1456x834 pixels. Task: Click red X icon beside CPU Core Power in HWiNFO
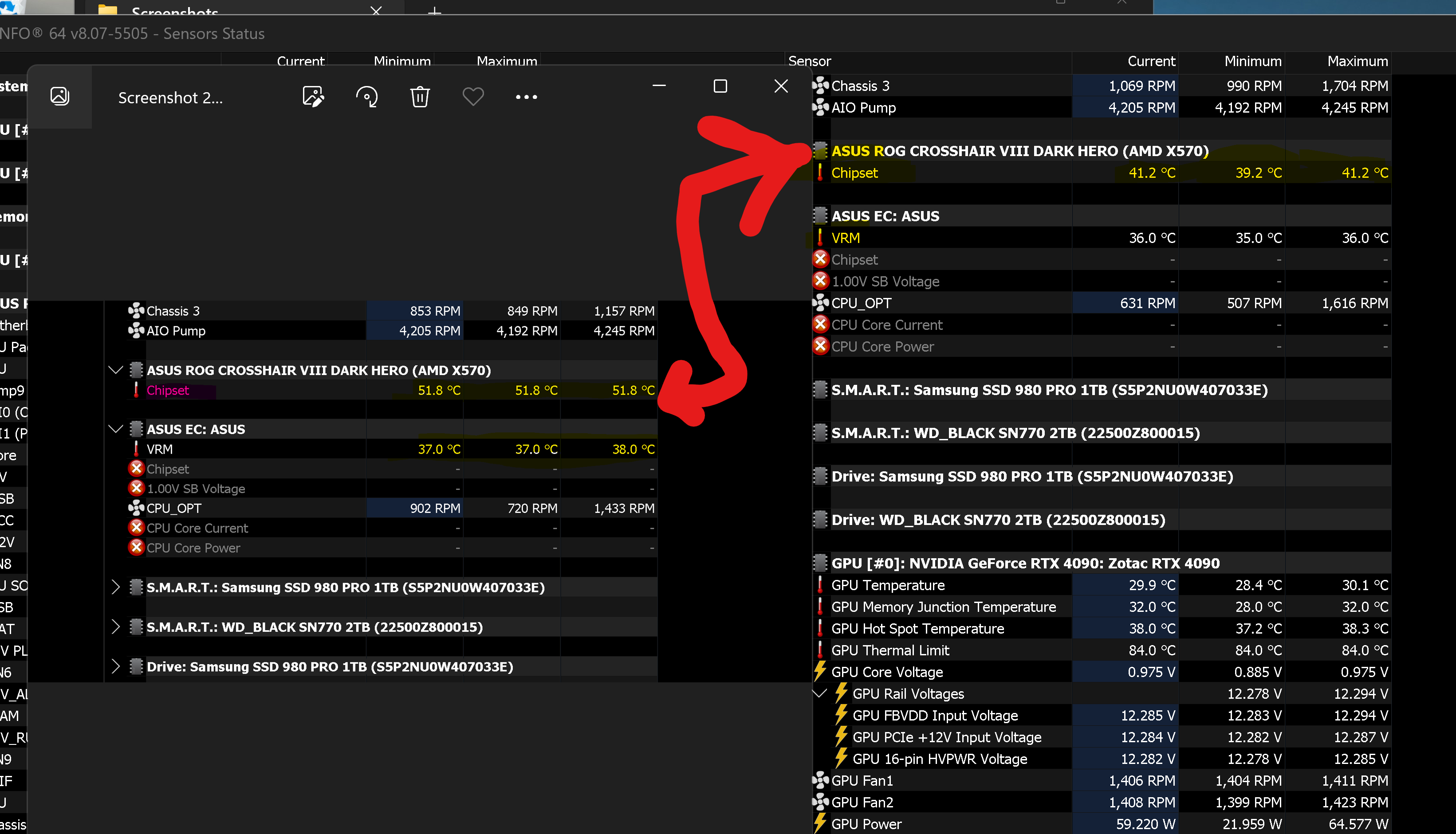point(821,347)
